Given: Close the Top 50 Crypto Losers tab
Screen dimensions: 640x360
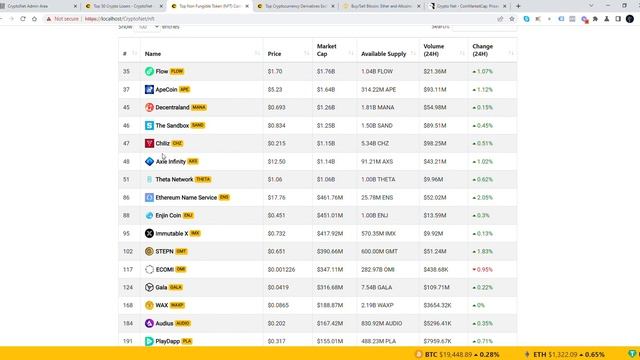Looking at the screenshot, I should pos(161,6).
